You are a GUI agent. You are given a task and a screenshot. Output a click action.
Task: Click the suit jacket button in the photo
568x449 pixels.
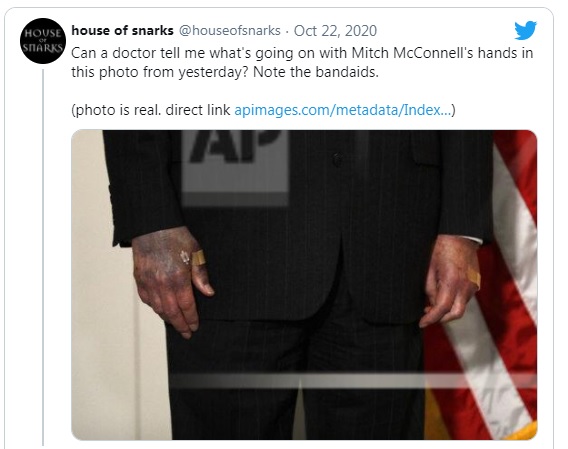point(338,159)
